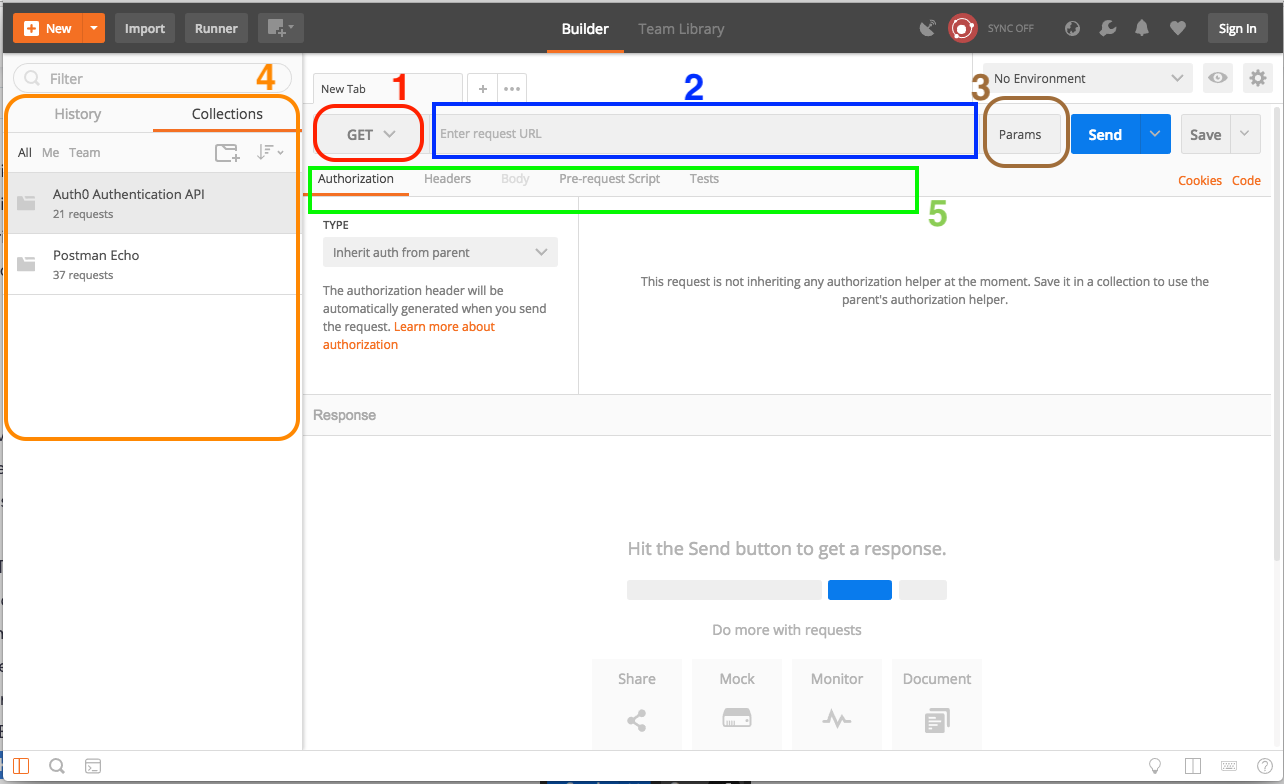The height and width of the screenshot is (784, 1284).
Task: Open settings via the wrench icon
Action: coord(1107,28)
